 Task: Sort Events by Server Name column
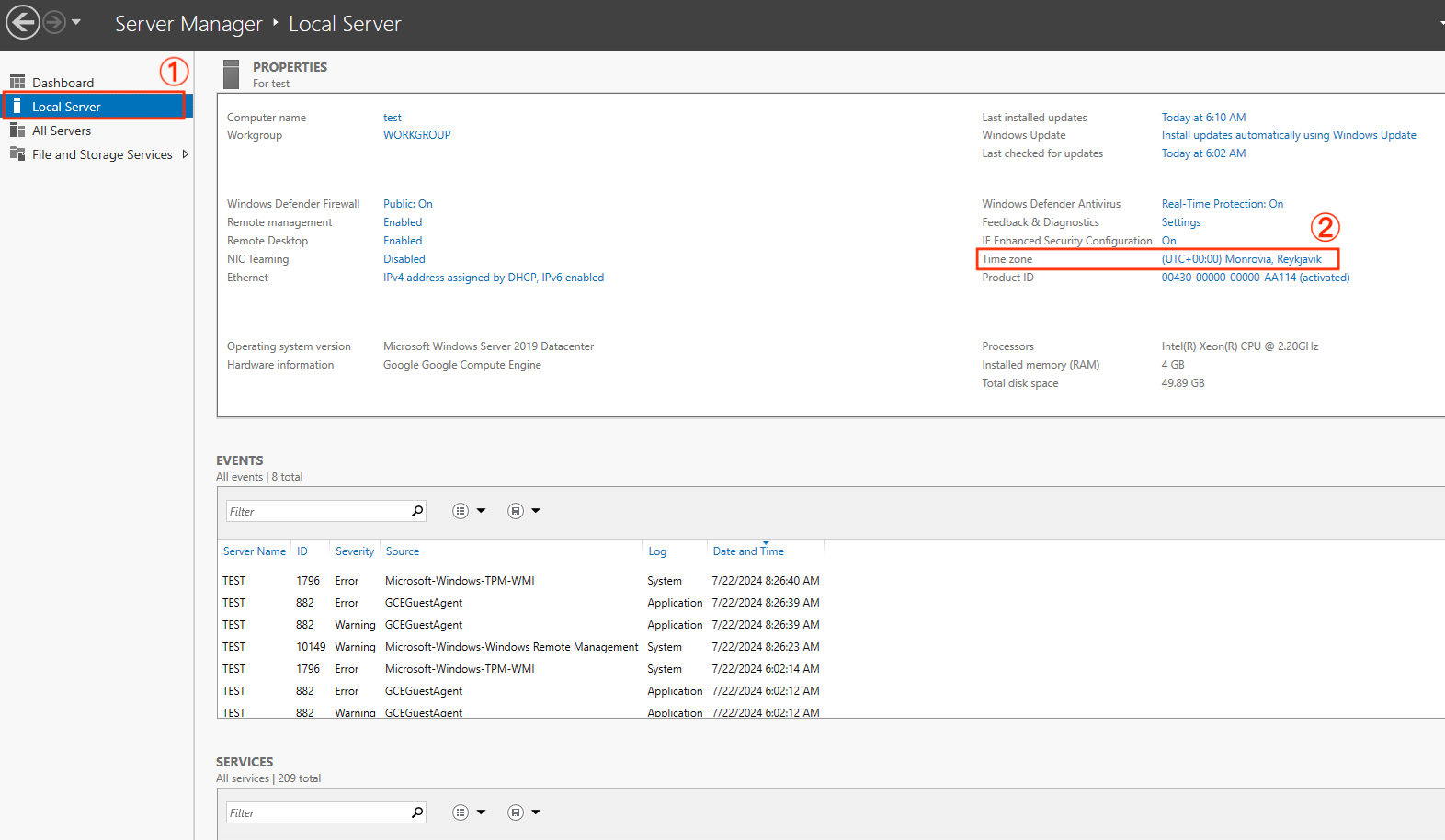[x=255, y=551]
